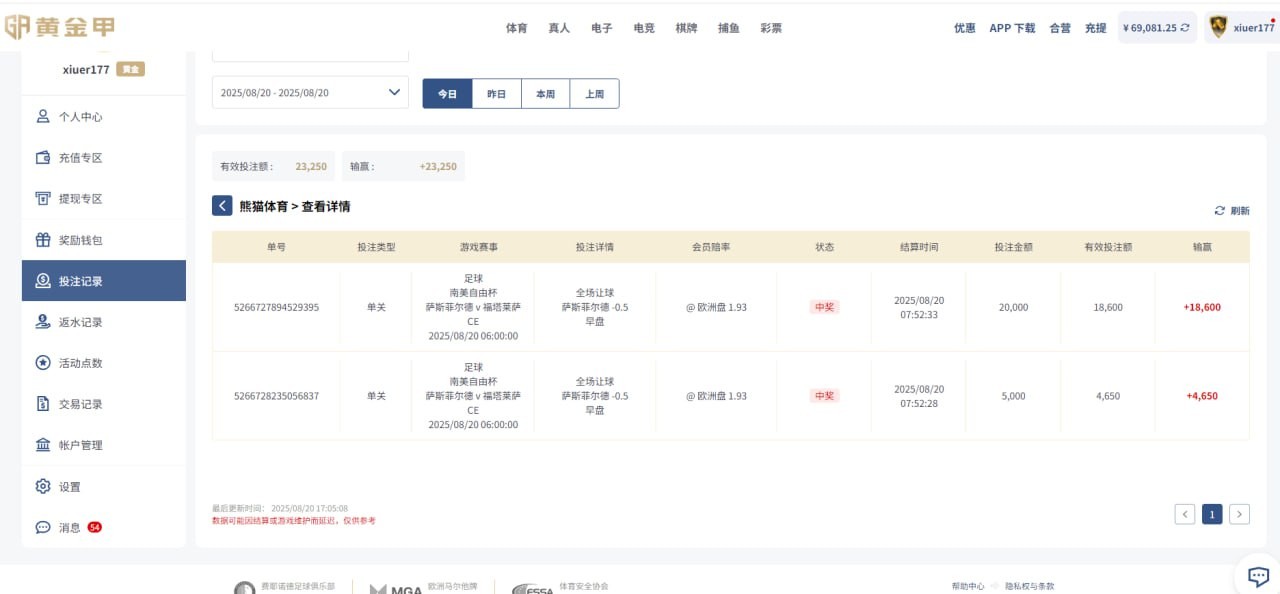Screen dimensions: 1280x594
Task: Click the back arrow beside 熊猫体育
Action: point(222,206)
